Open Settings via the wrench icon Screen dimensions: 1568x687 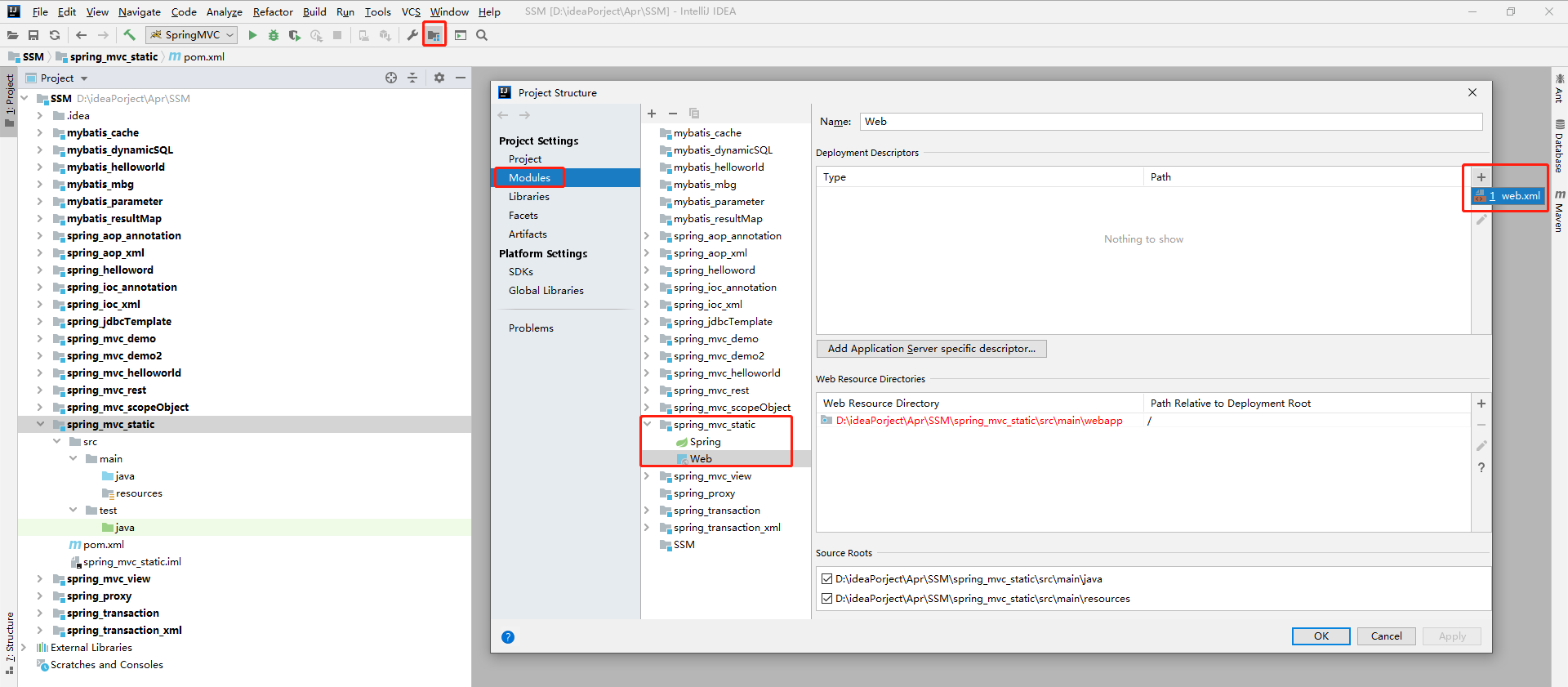pos(412,35)
